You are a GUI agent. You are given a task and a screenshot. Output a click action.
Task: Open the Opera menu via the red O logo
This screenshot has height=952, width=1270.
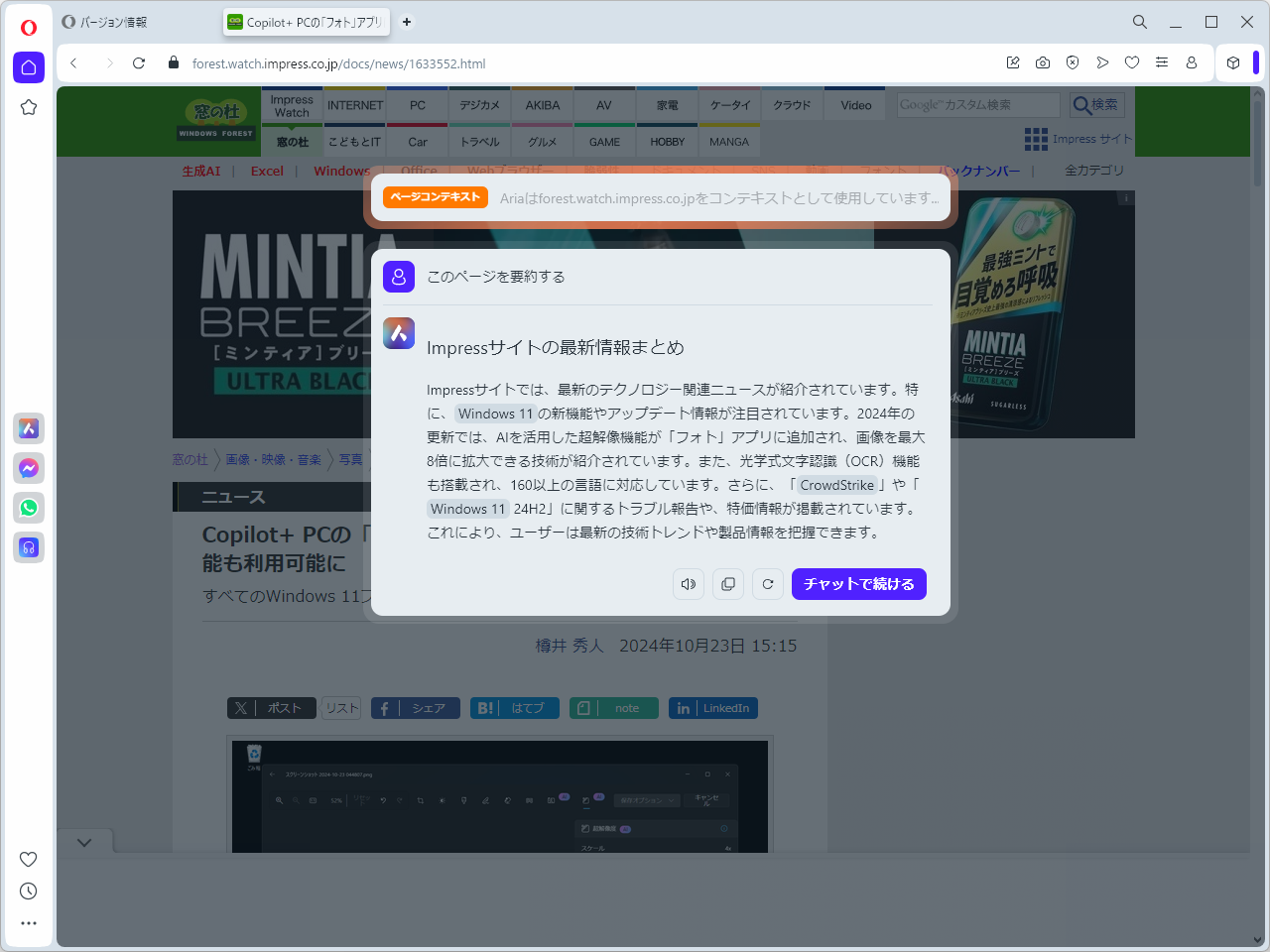(x=27, y=27)
